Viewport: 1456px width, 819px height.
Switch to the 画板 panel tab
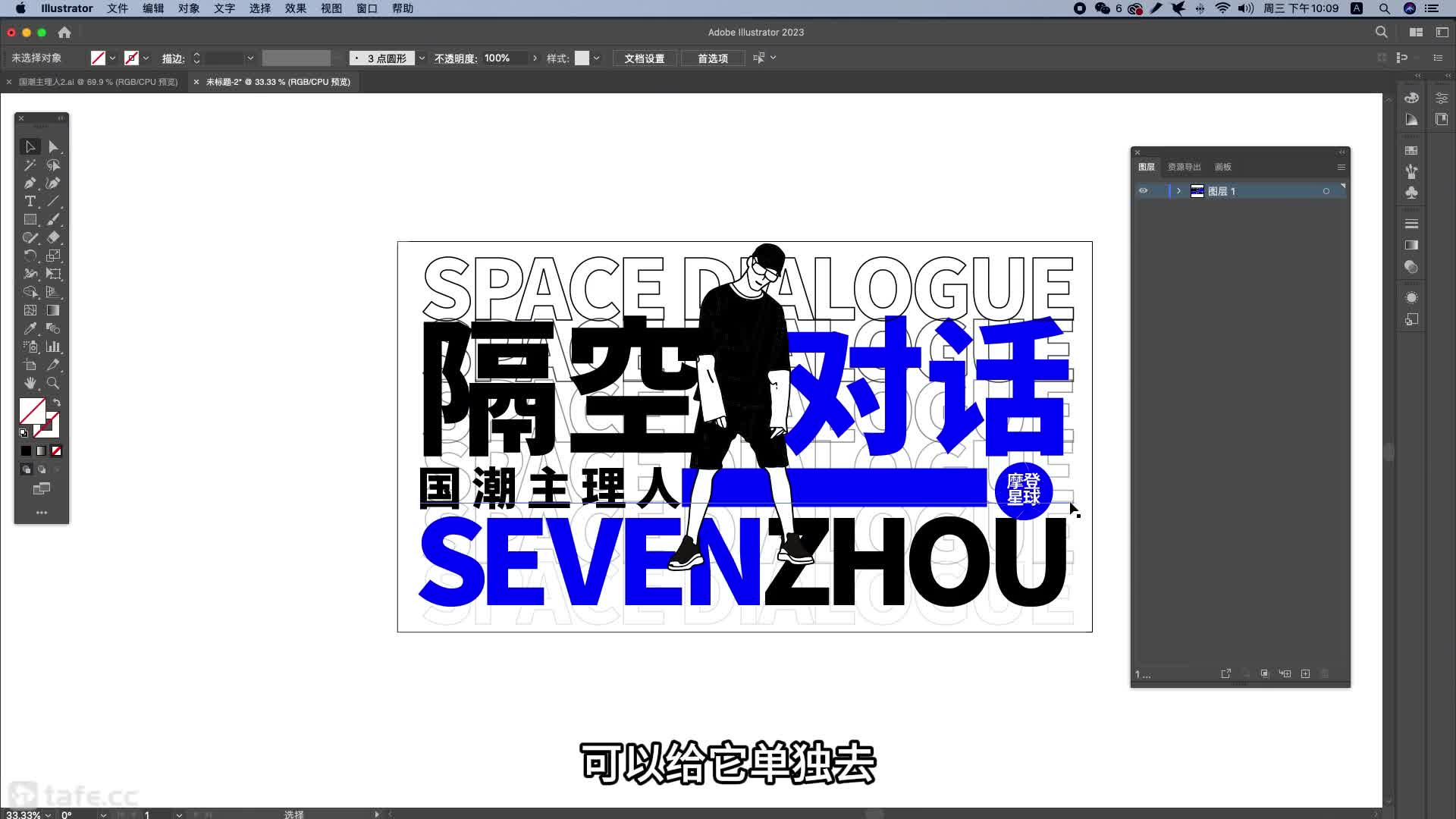1222,167
